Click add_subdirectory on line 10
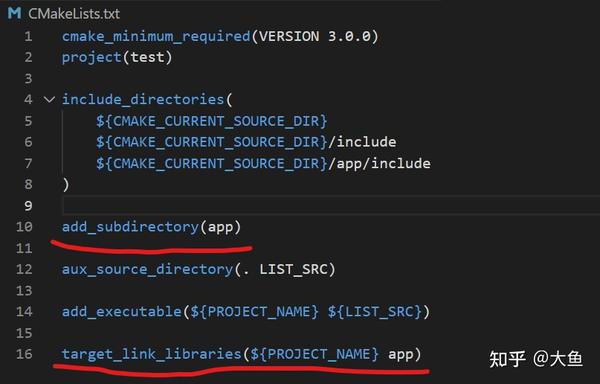600x384 pixels. click(130, 227)
